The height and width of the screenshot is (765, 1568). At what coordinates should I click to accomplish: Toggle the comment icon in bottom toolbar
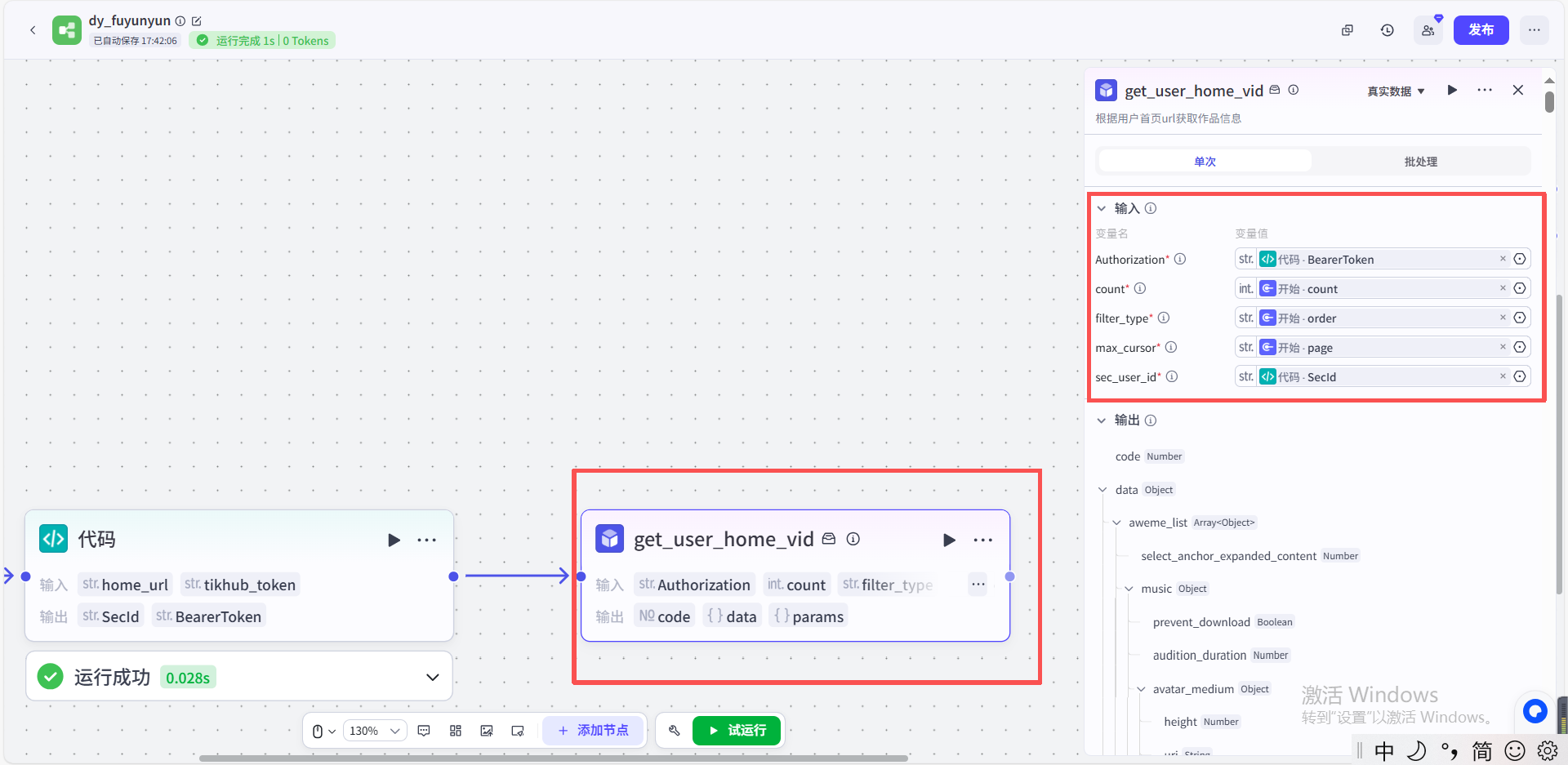pos(424,731)
